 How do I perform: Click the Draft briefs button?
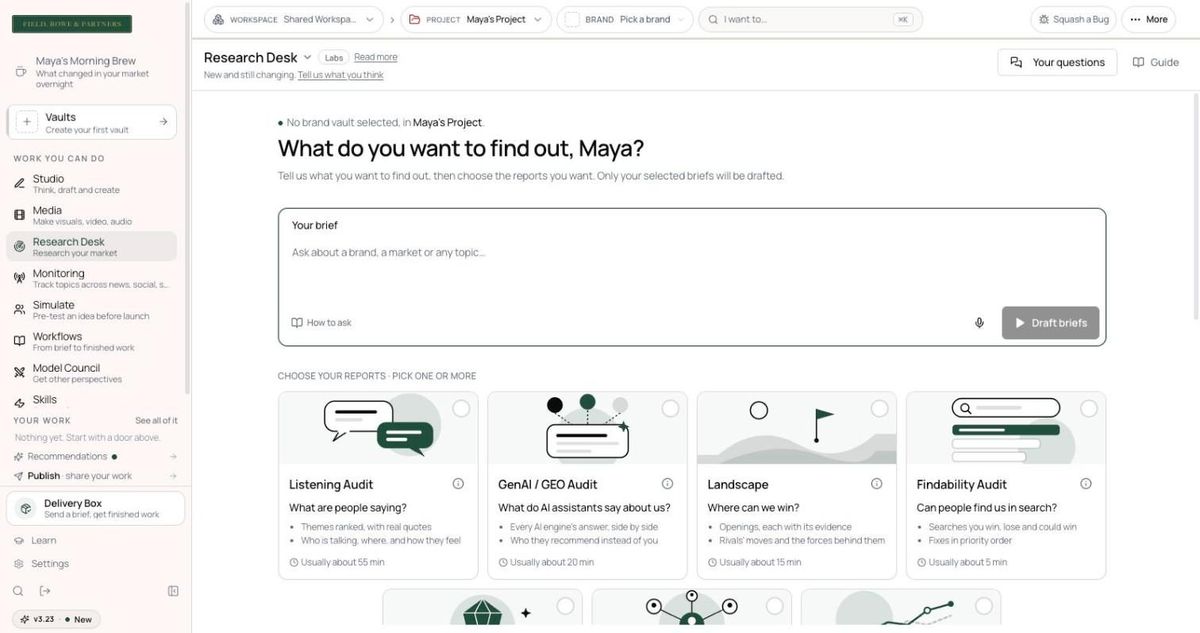(x=1050, y=323)
